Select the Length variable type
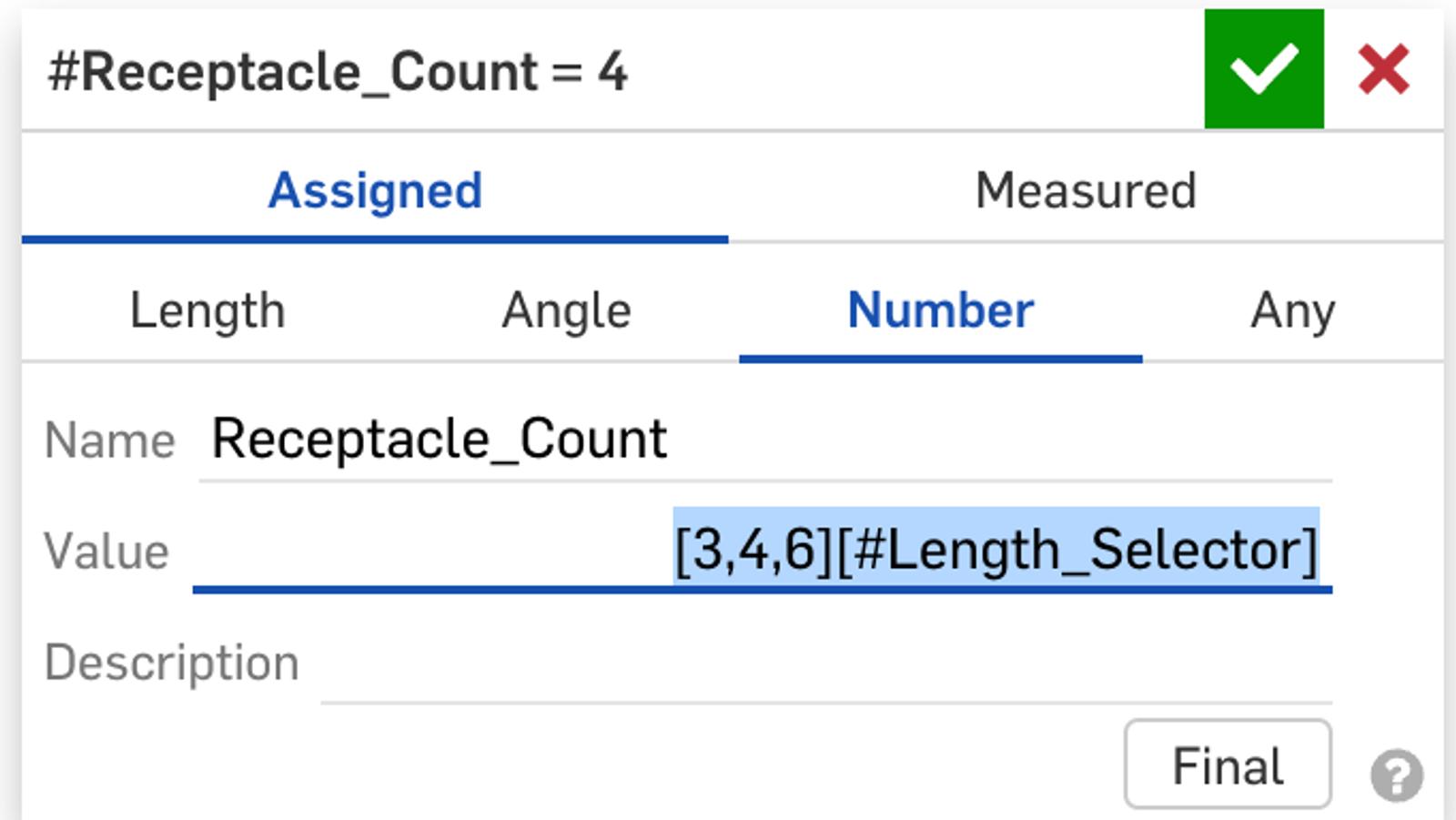 point(207,310)
